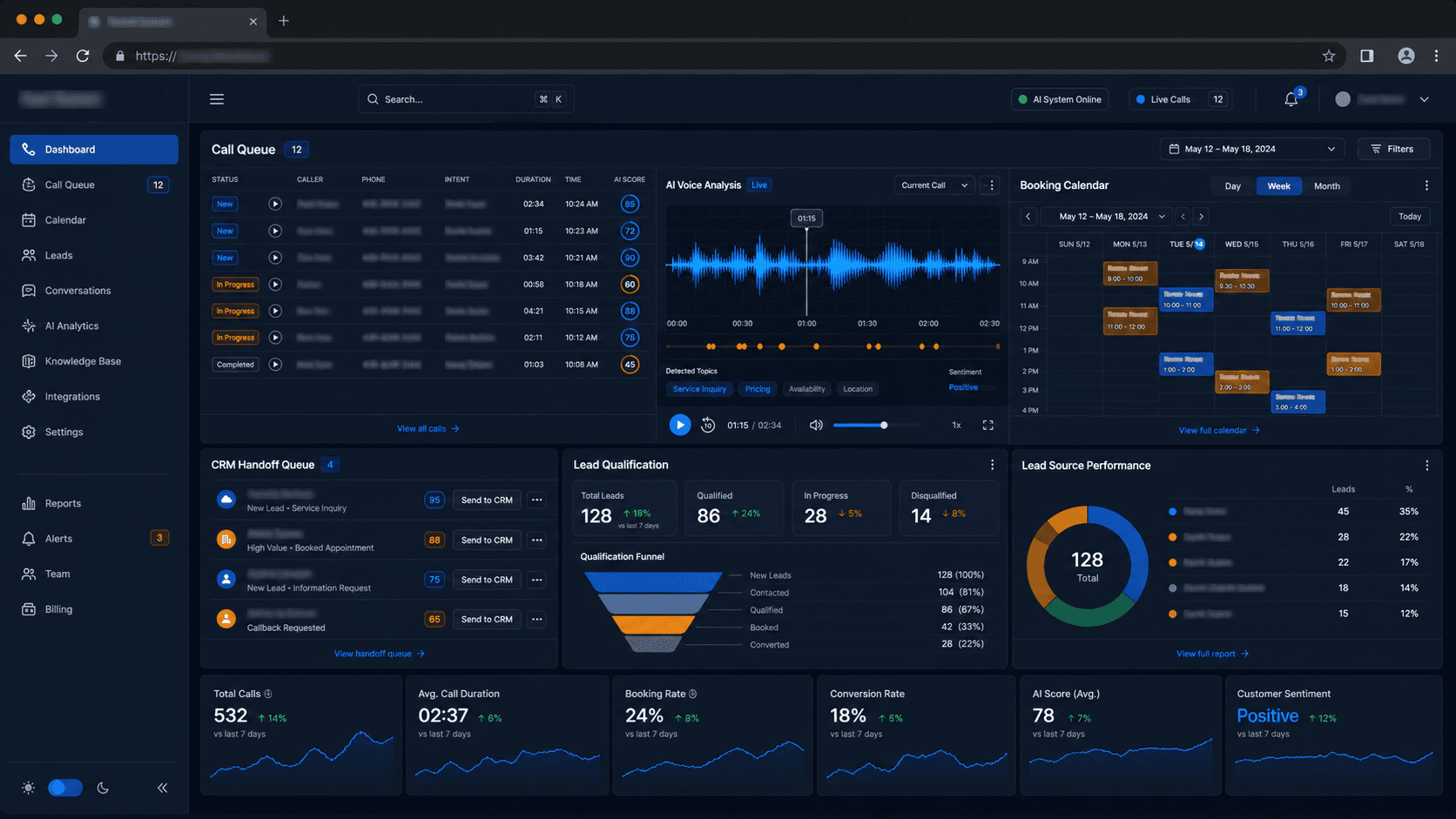Mute the voice analysis volume
The height and width of the screenshot is (819, 1456).
816,425
